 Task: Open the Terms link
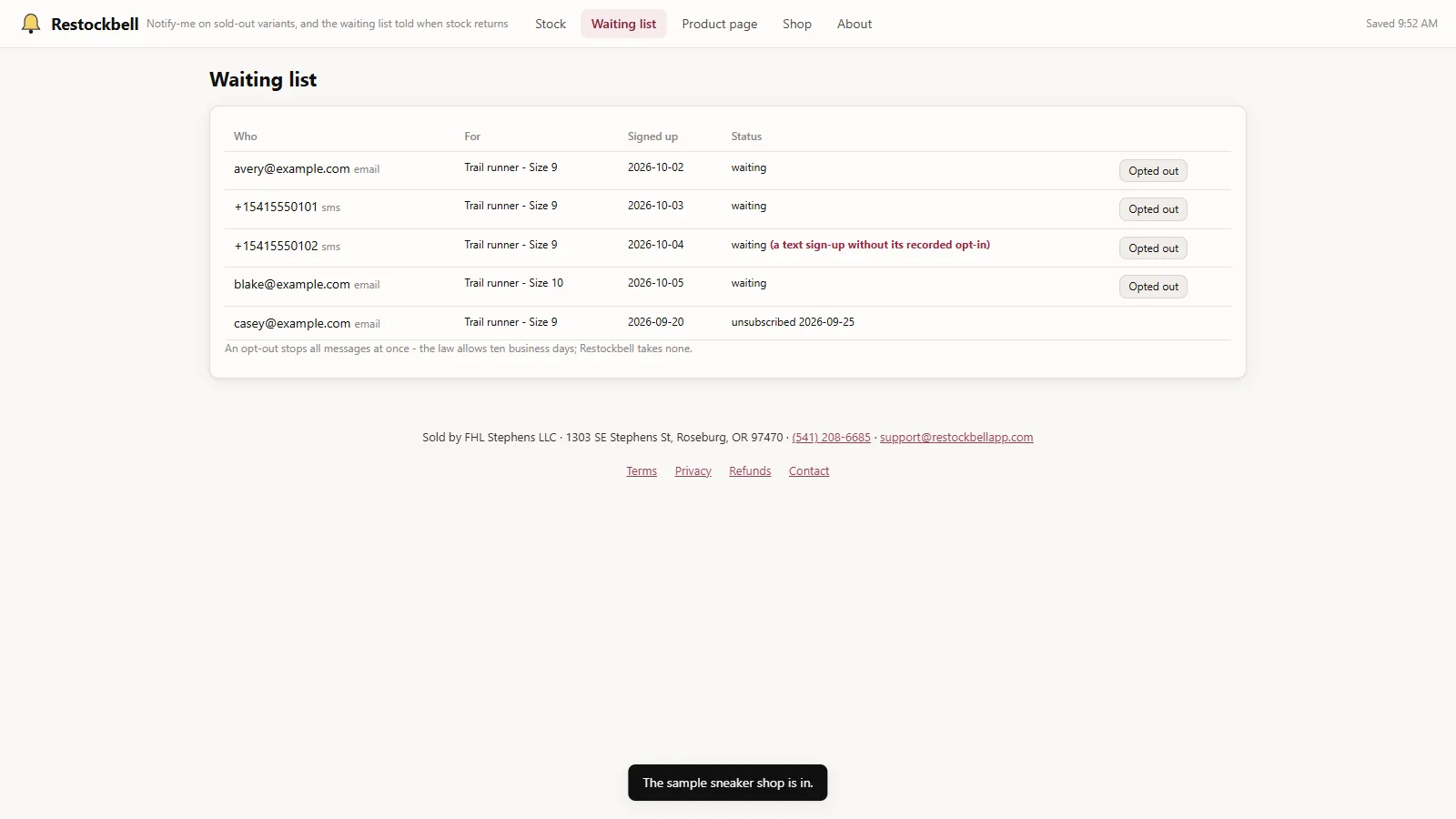coord(642,471)
